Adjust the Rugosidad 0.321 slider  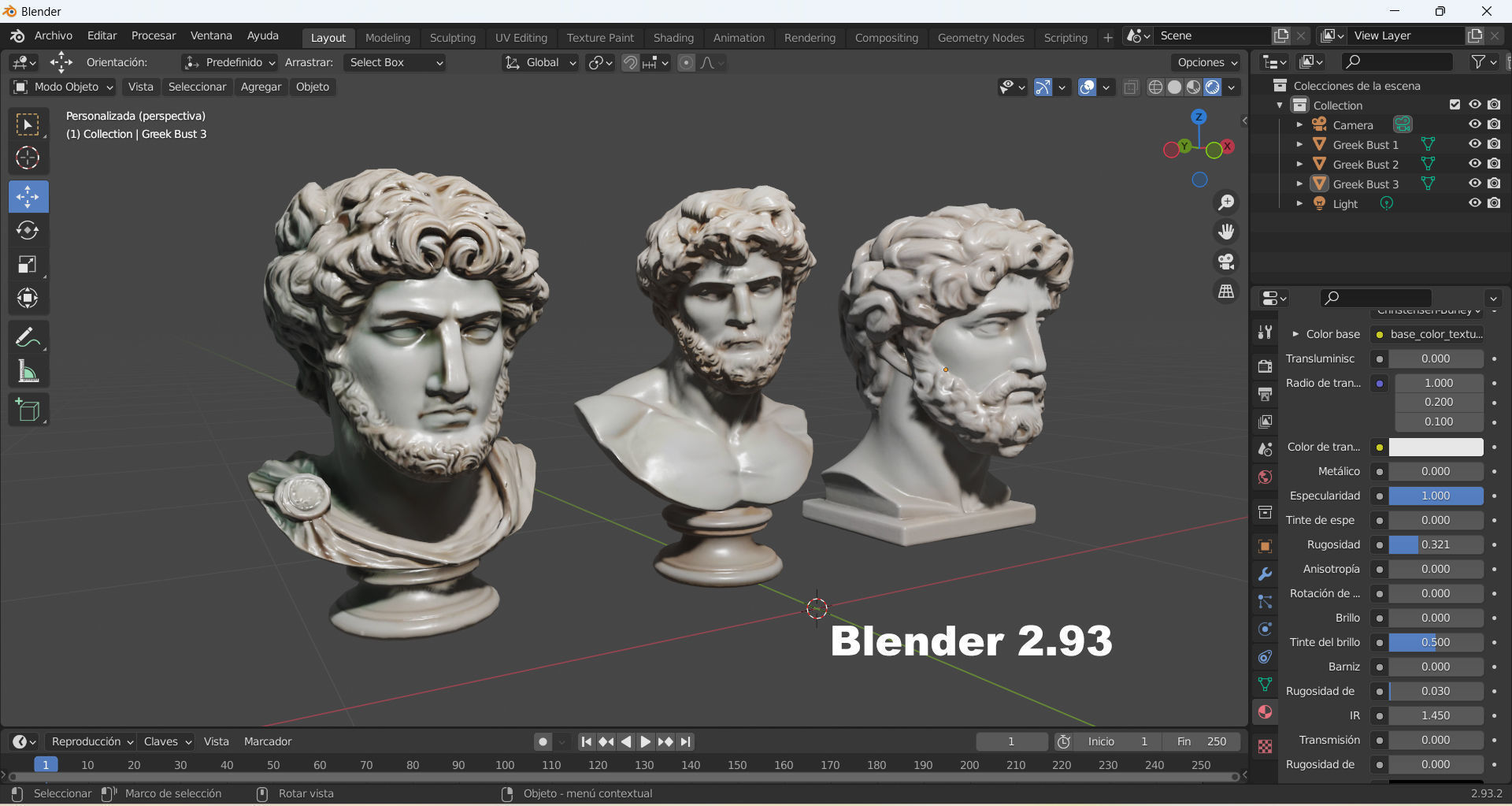(1436, 544)
